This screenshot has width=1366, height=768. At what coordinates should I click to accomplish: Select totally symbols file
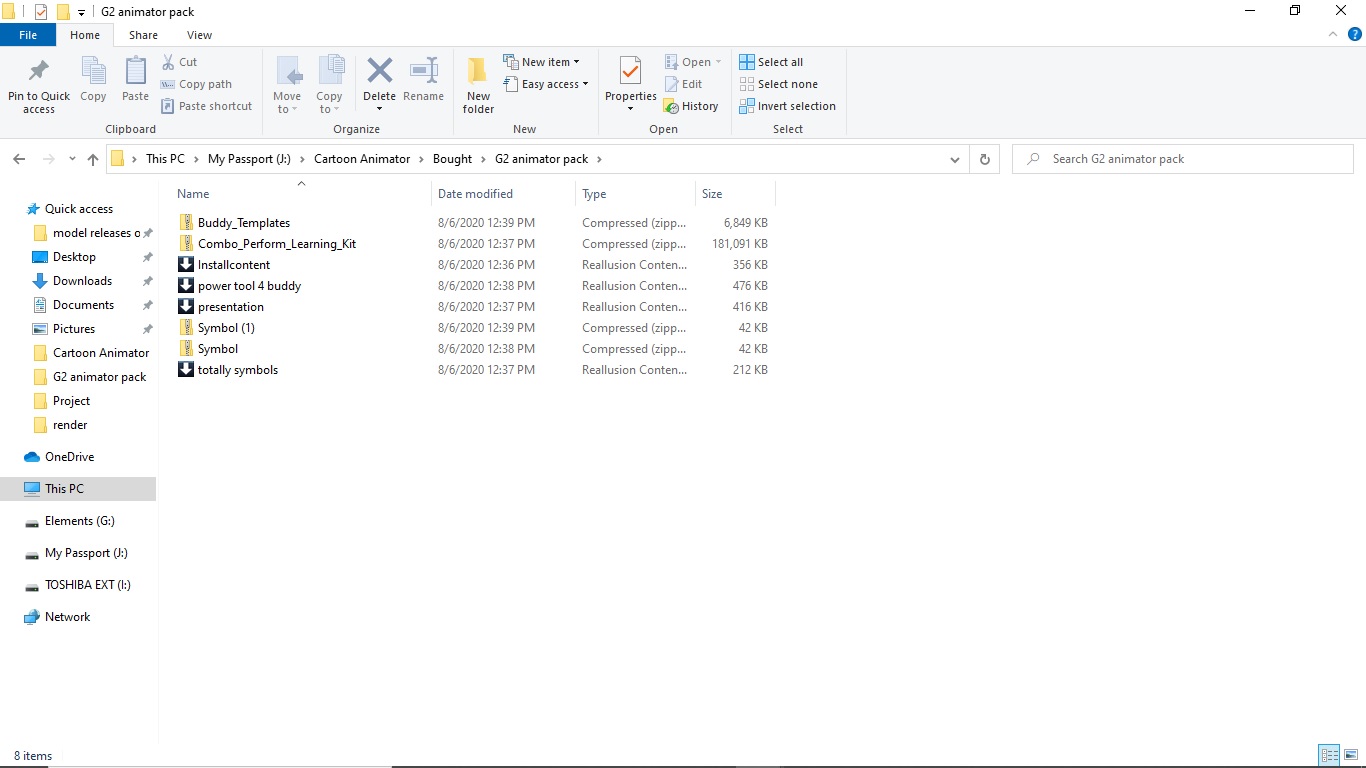(x=238, y=370)
